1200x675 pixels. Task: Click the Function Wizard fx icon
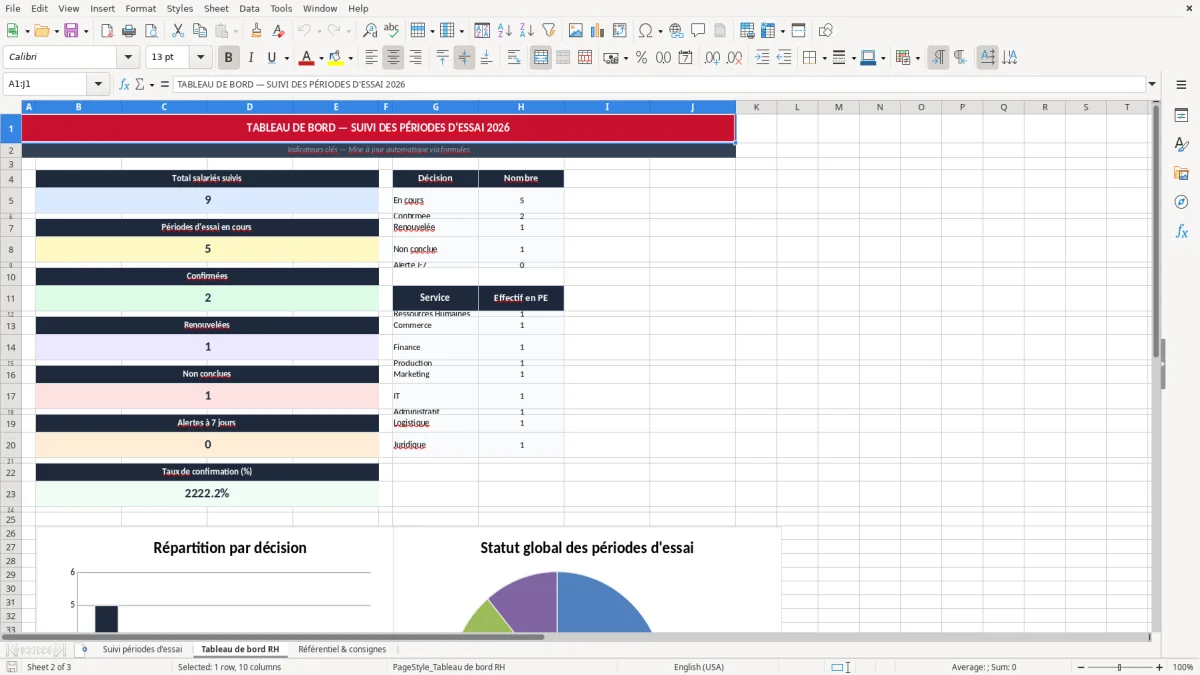pos(125,84)
